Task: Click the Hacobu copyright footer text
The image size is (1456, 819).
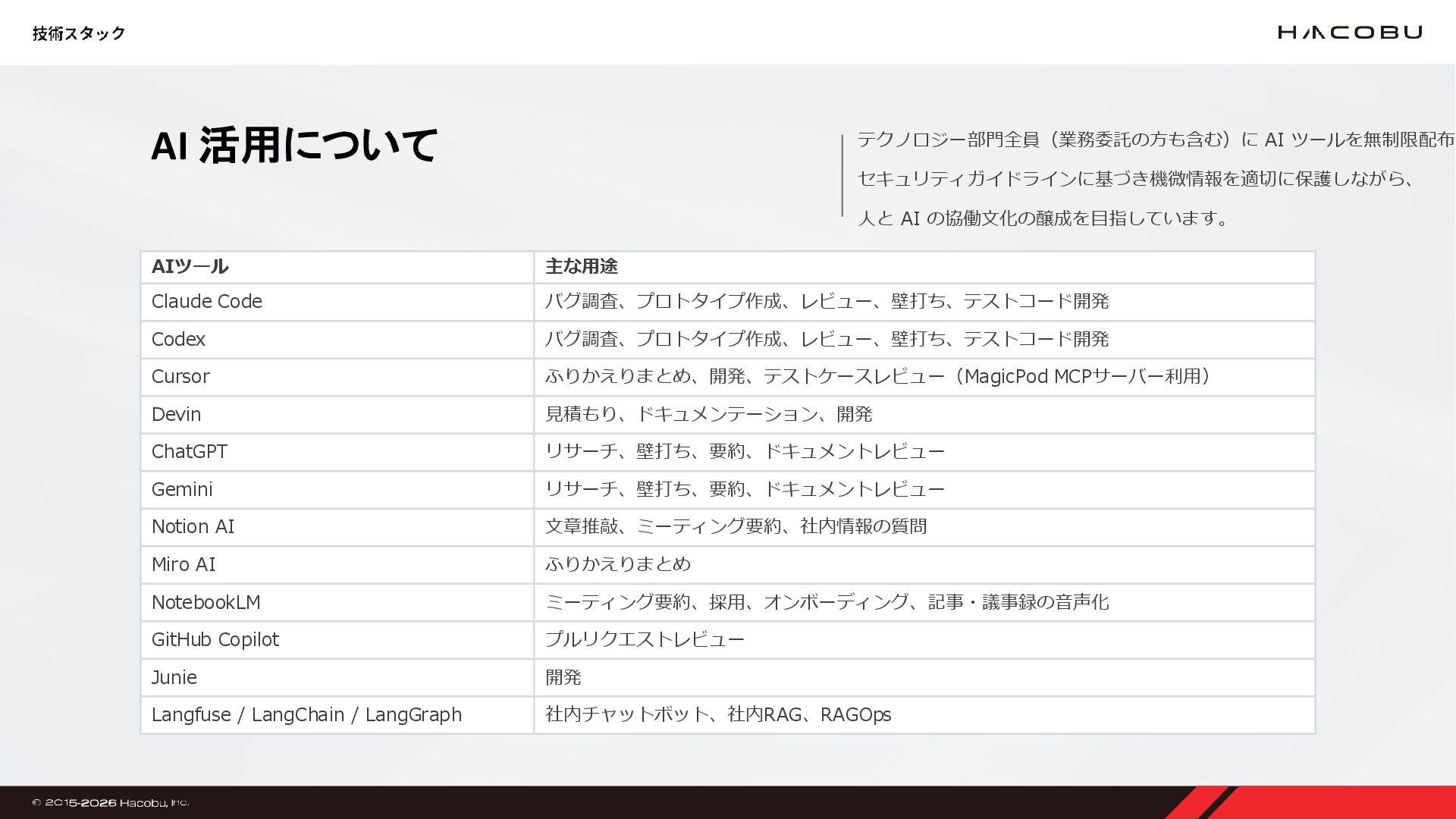Action: pos(111,802)
